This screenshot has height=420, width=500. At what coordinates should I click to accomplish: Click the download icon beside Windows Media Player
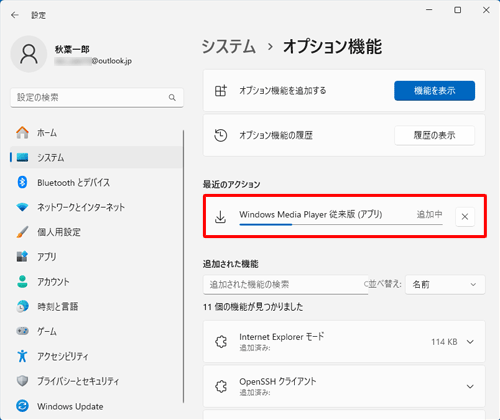pyautogui.click(x=220, y=217)
